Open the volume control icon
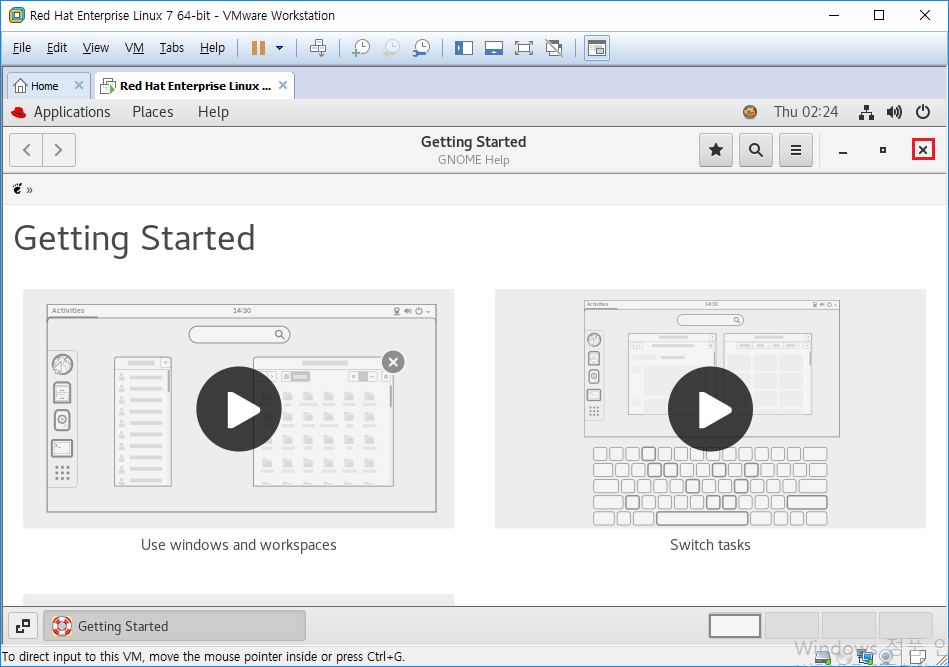 tap(894, 112)
